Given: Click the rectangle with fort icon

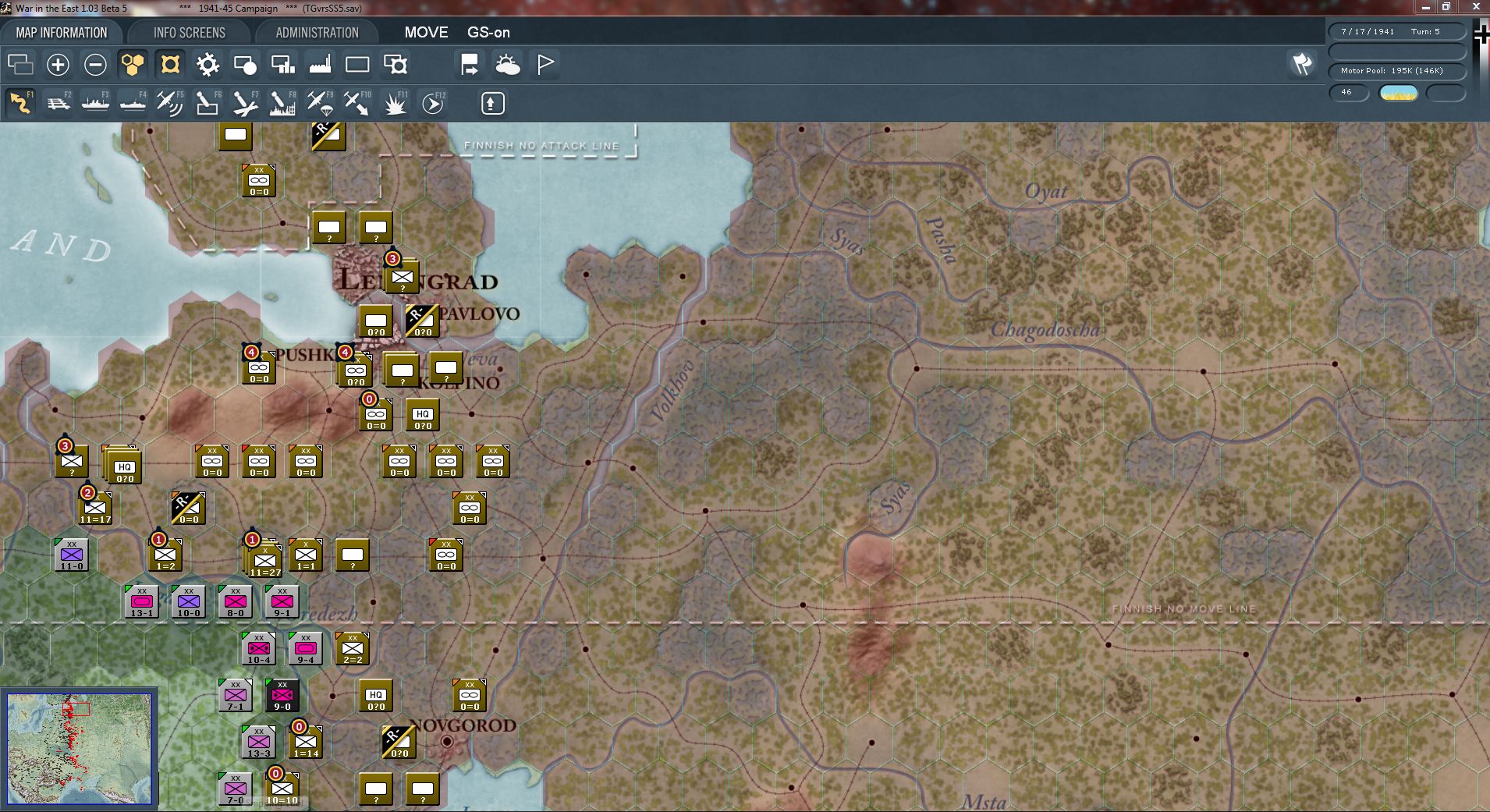Looking at the screenshot, I should pos(396,64).
